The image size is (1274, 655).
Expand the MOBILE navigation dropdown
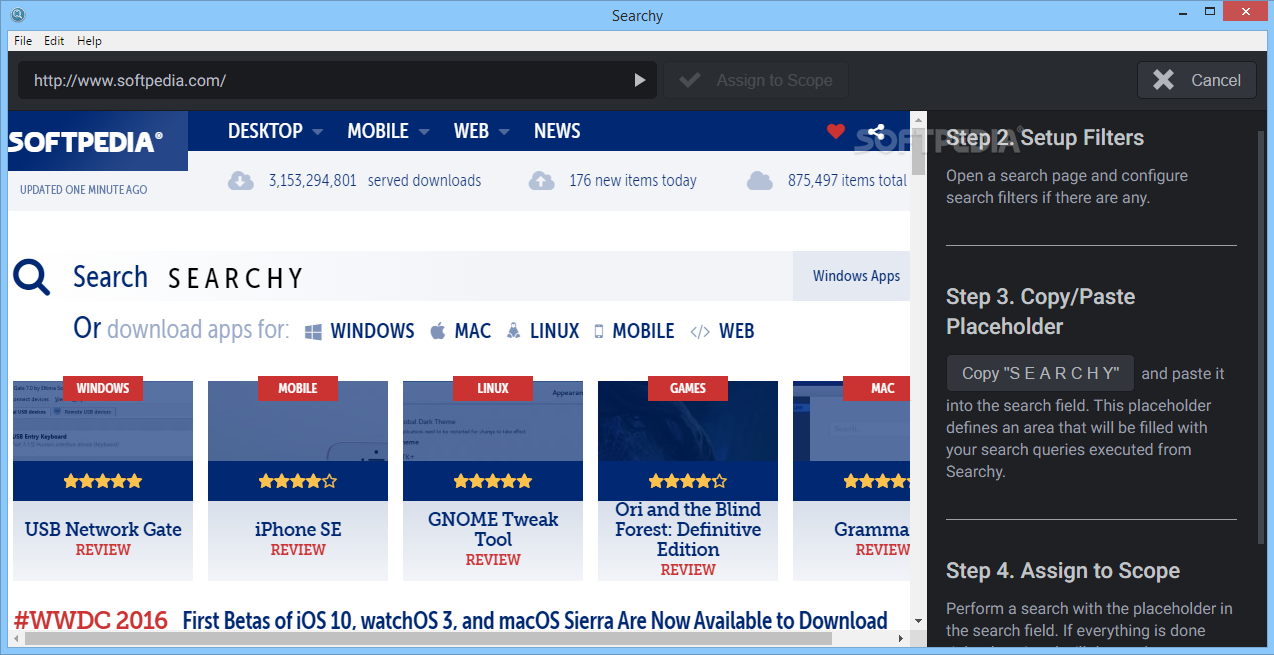click(388, 131)
